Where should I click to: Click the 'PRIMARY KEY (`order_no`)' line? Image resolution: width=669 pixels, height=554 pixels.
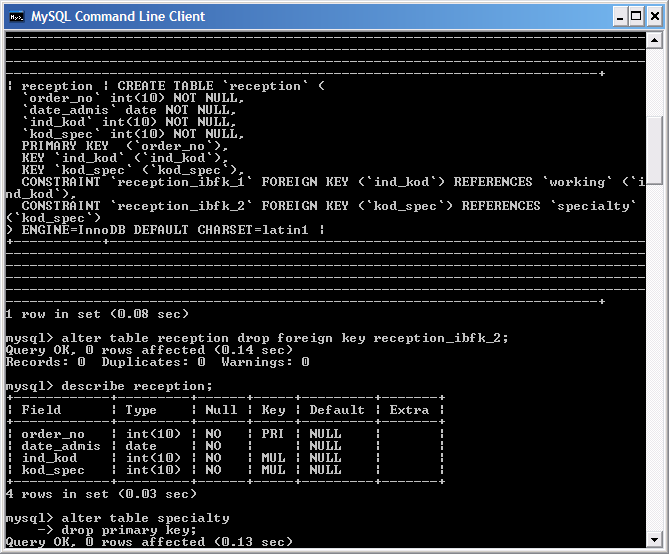pos(125,146)
